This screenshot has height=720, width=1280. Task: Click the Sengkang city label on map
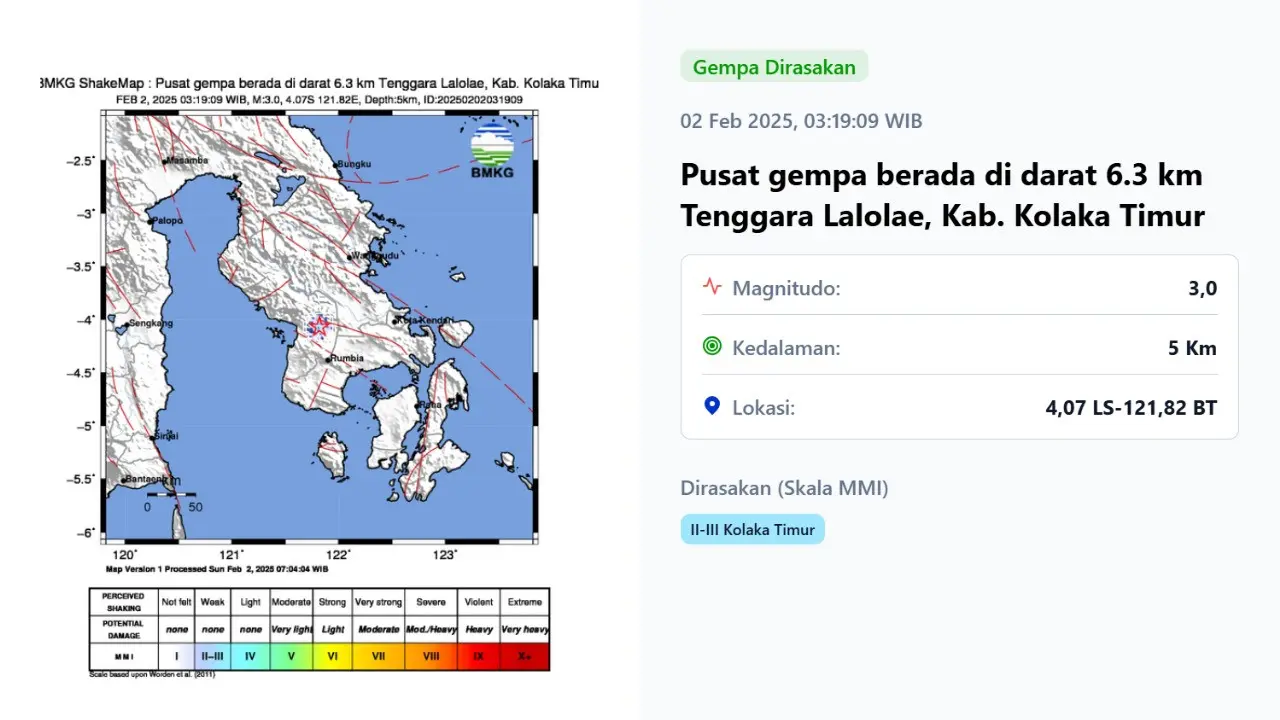click(x=151, y=323)
